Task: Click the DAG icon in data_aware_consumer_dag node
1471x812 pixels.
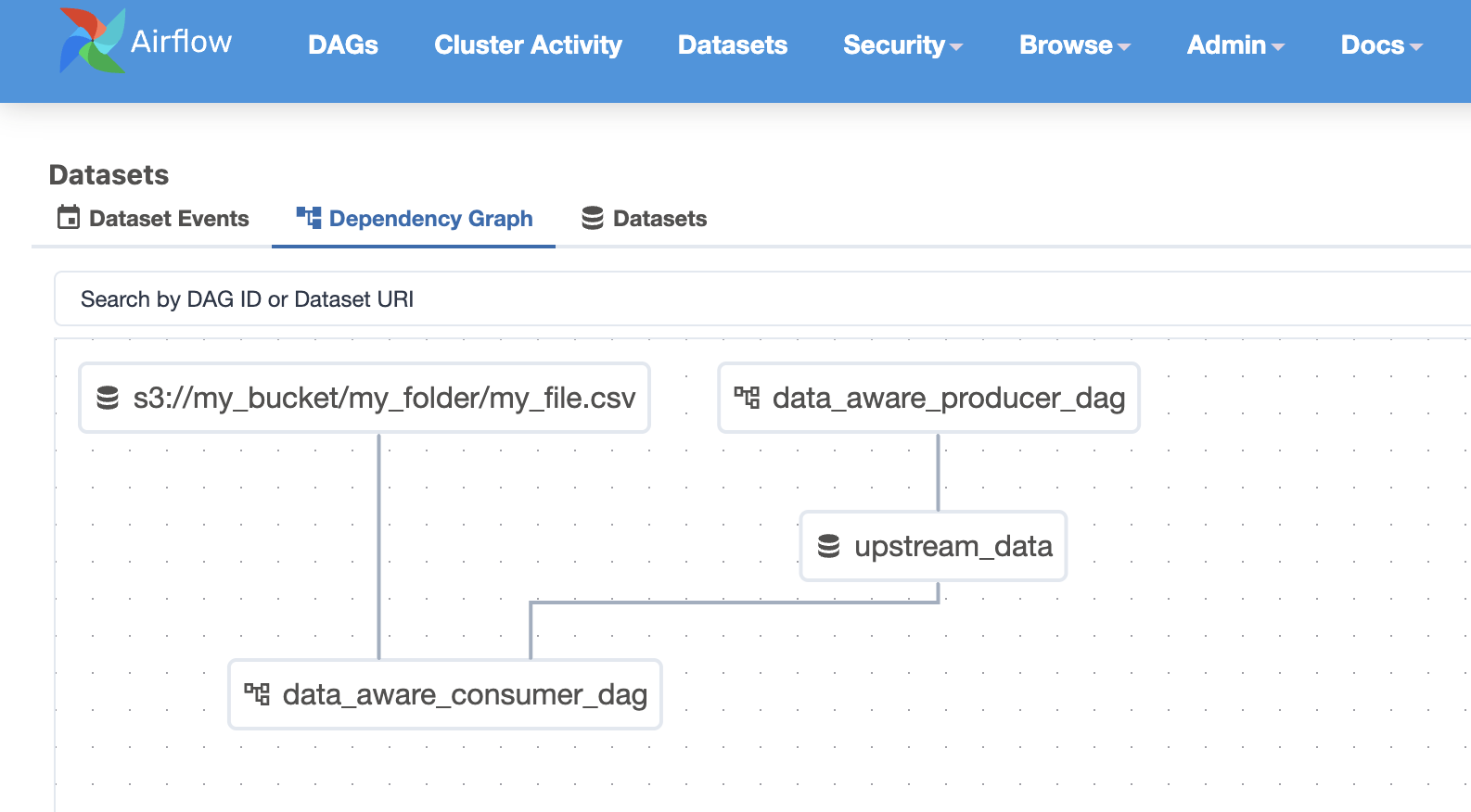Action: point(257,694)
